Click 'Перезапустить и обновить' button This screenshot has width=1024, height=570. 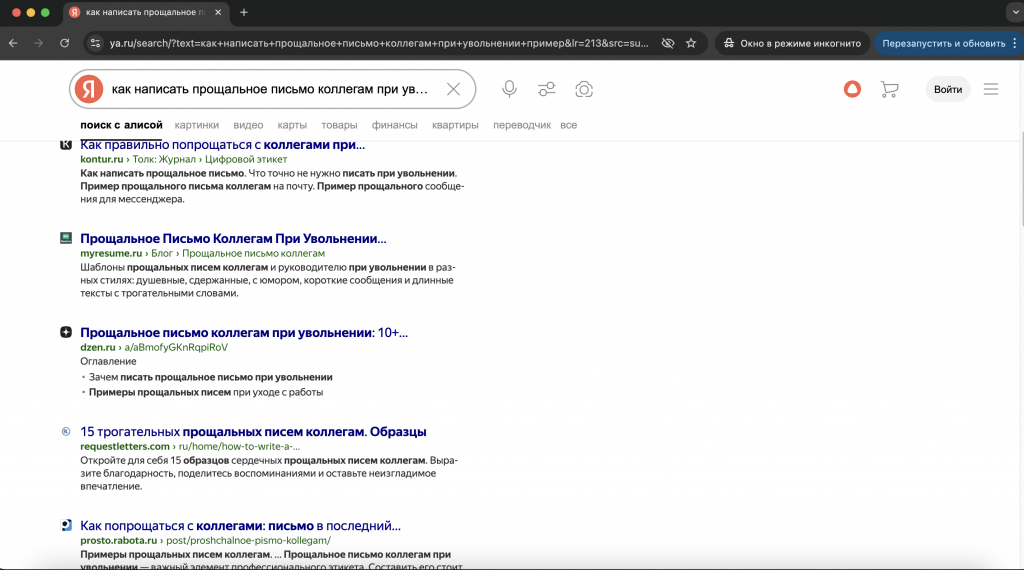click(x=944, y=43)
